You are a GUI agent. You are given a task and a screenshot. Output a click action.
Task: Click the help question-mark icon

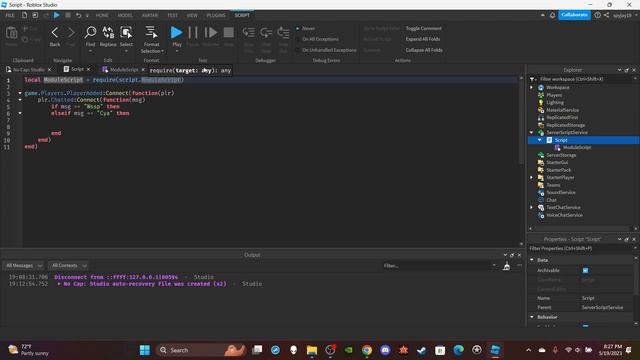598,15
